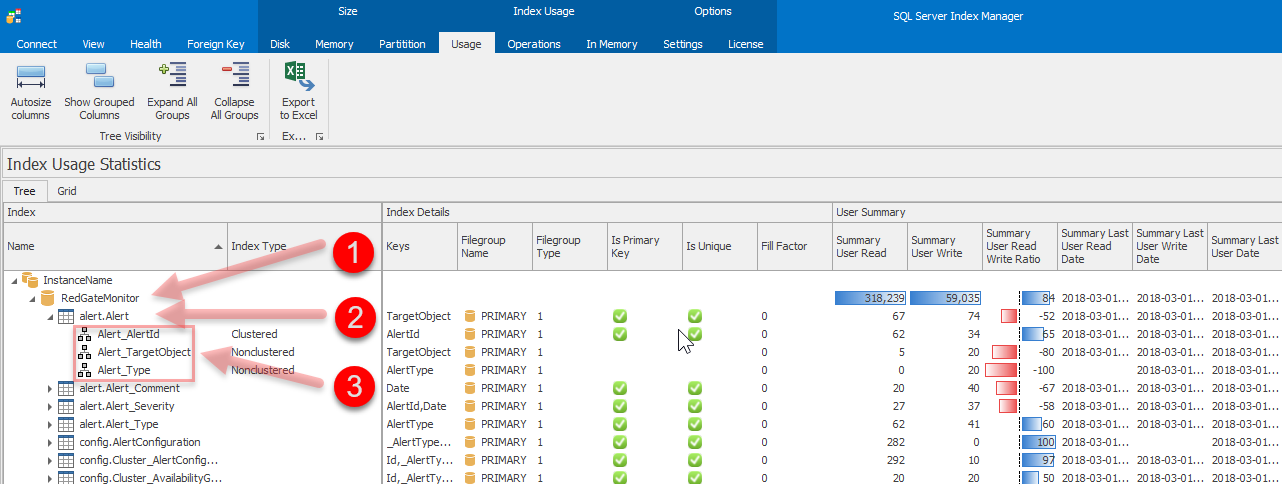
Task: Click the PRIMARY filegroup icon in Alert_Type index row
Action: [469, 370]
